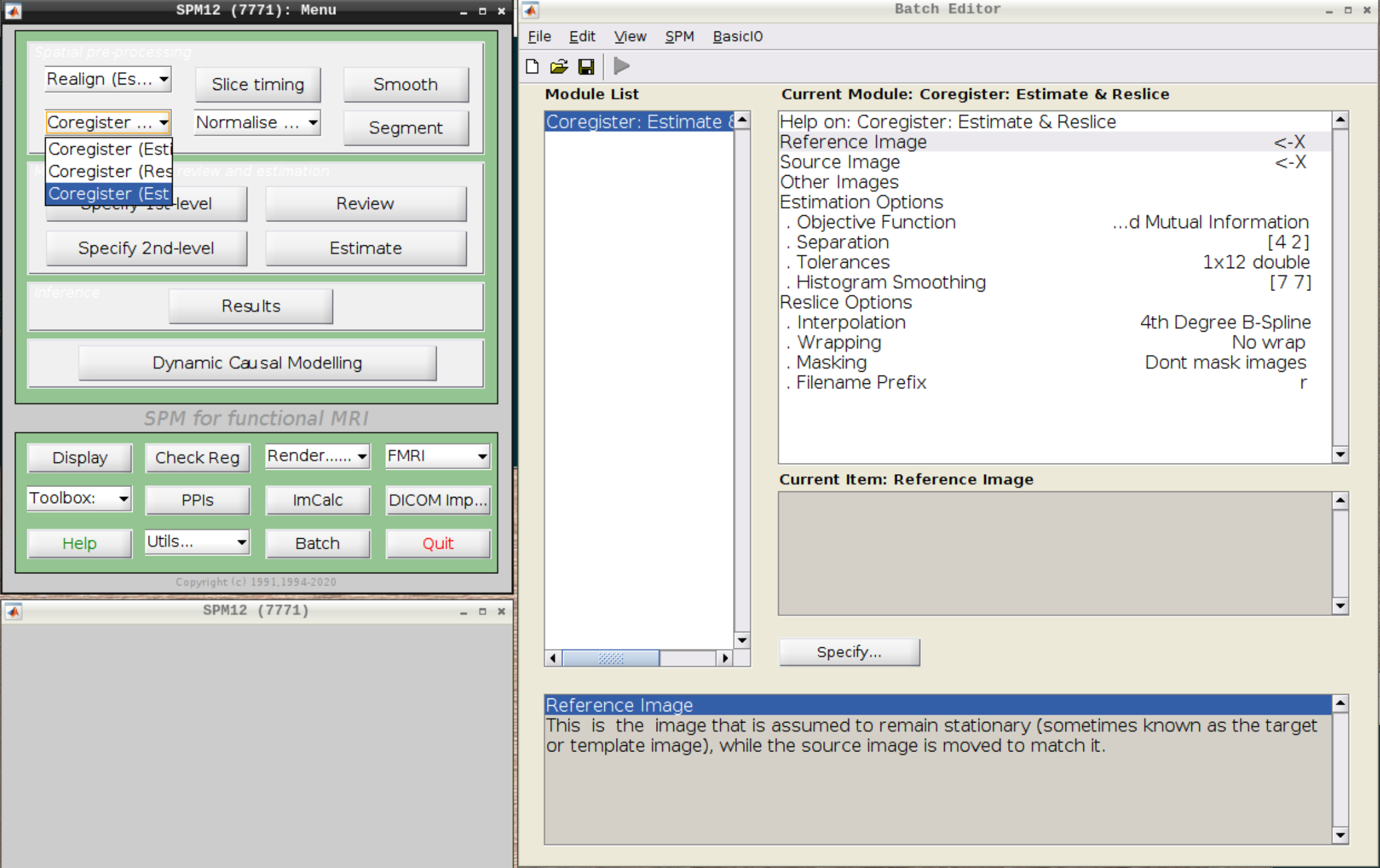The width and height of the screenshot is (1380, 868).
Task: Select the Interpolation option
Action: click(x=1054, y=322)
